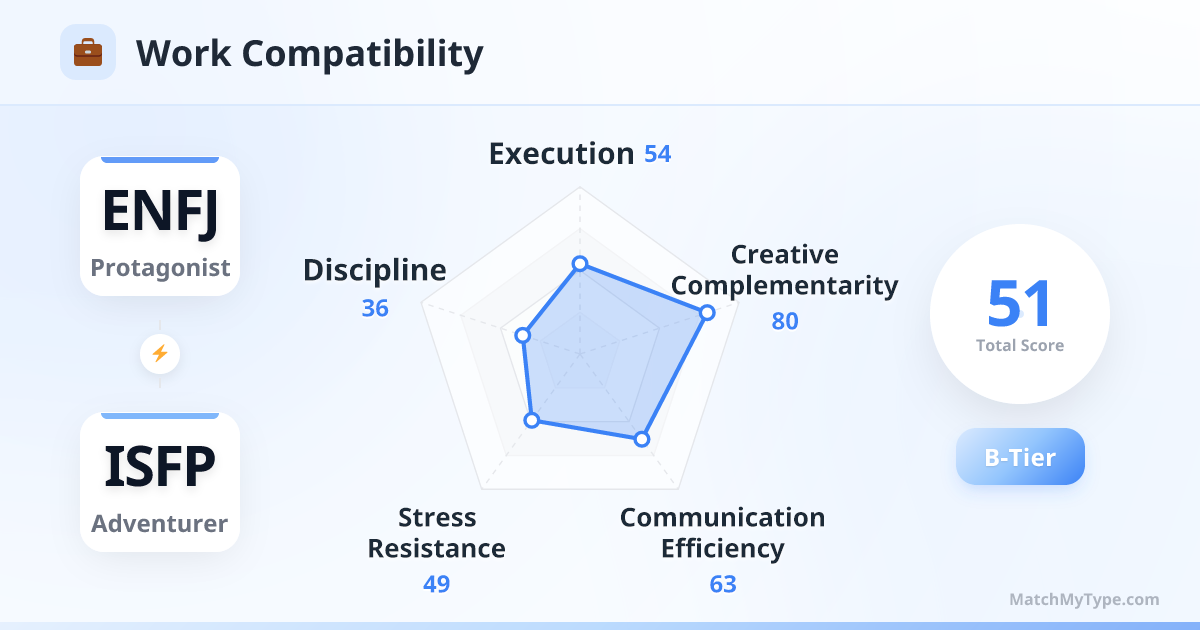Click the Stress Resistance label
The width and height of the screenshot is (1200, 630).
[x=436, y=533]
